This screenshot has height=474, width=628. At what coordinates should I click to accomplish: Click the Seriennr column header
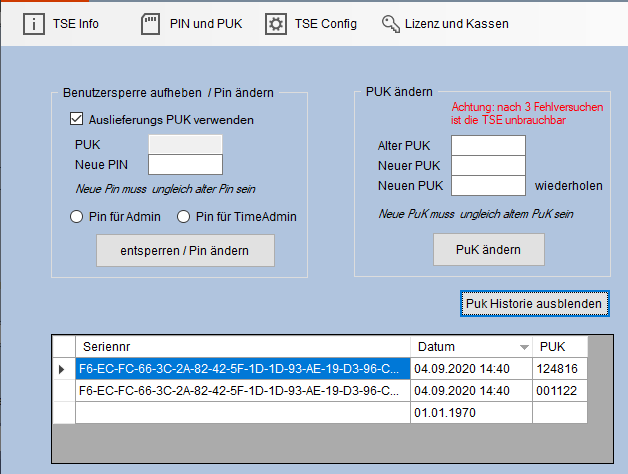click(x=242, y=346)
